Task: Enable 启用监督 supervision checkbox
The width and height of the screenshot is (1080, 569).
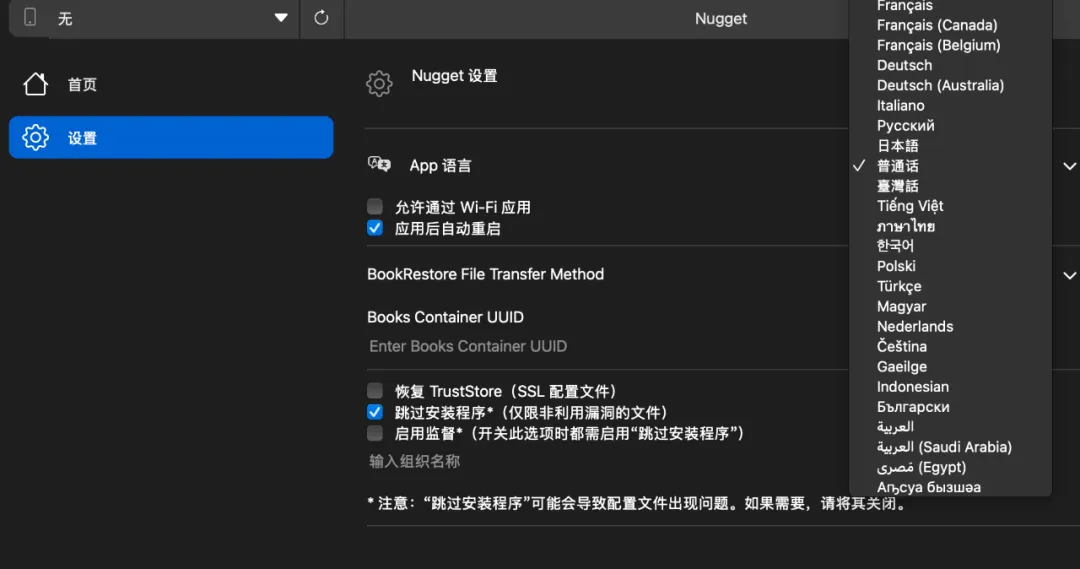Action: click(x=375, y=433)
